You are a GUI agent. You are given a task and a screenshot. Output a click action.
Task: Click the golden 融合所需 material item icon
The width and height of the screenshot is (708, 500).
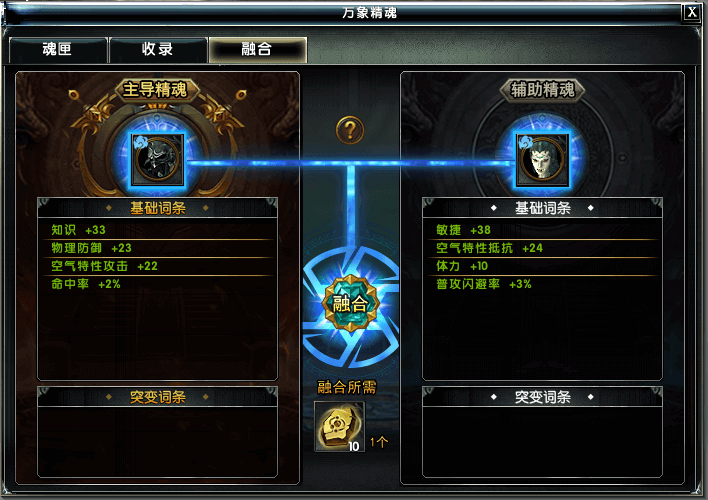[339, 426]
